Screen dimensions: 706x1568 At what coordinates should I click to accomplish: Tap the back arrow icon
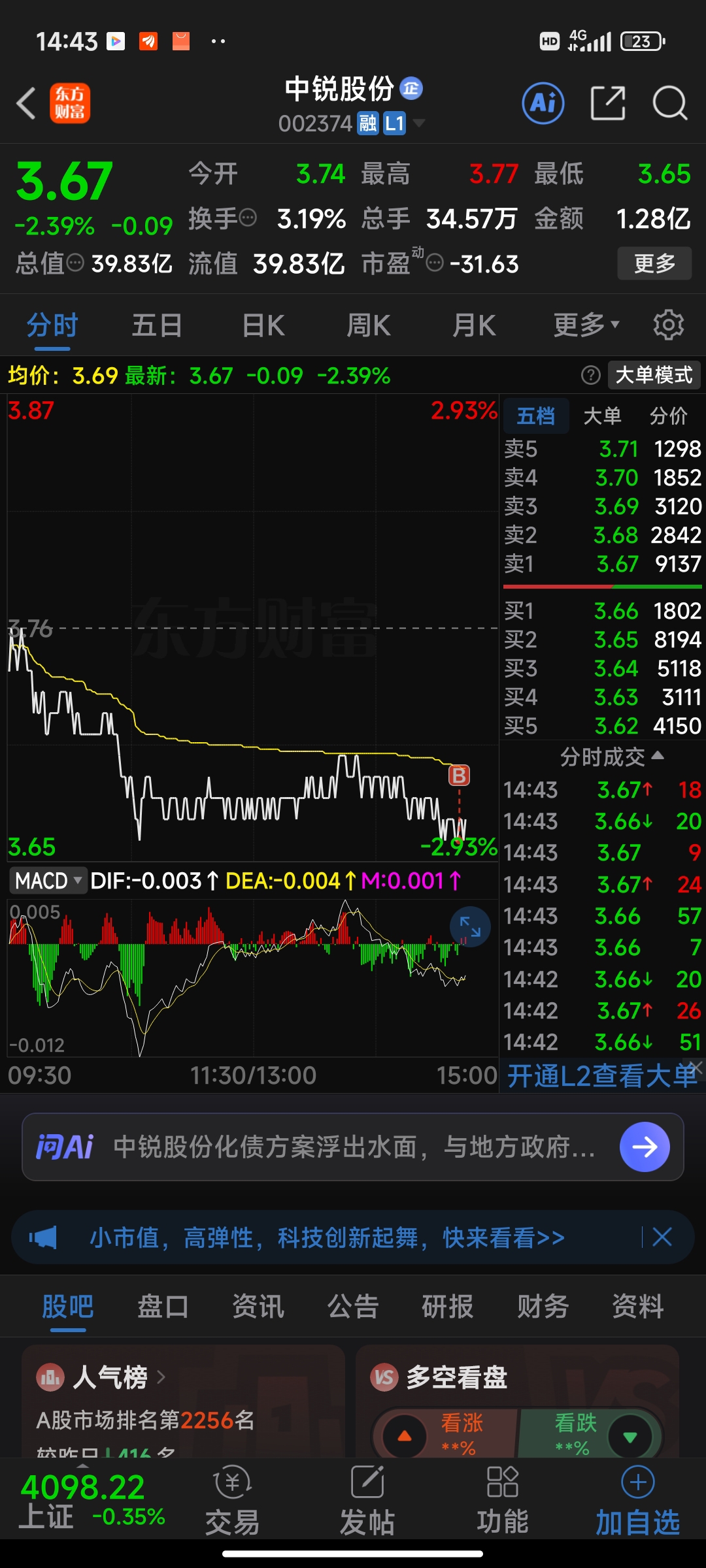click(26, 103)
